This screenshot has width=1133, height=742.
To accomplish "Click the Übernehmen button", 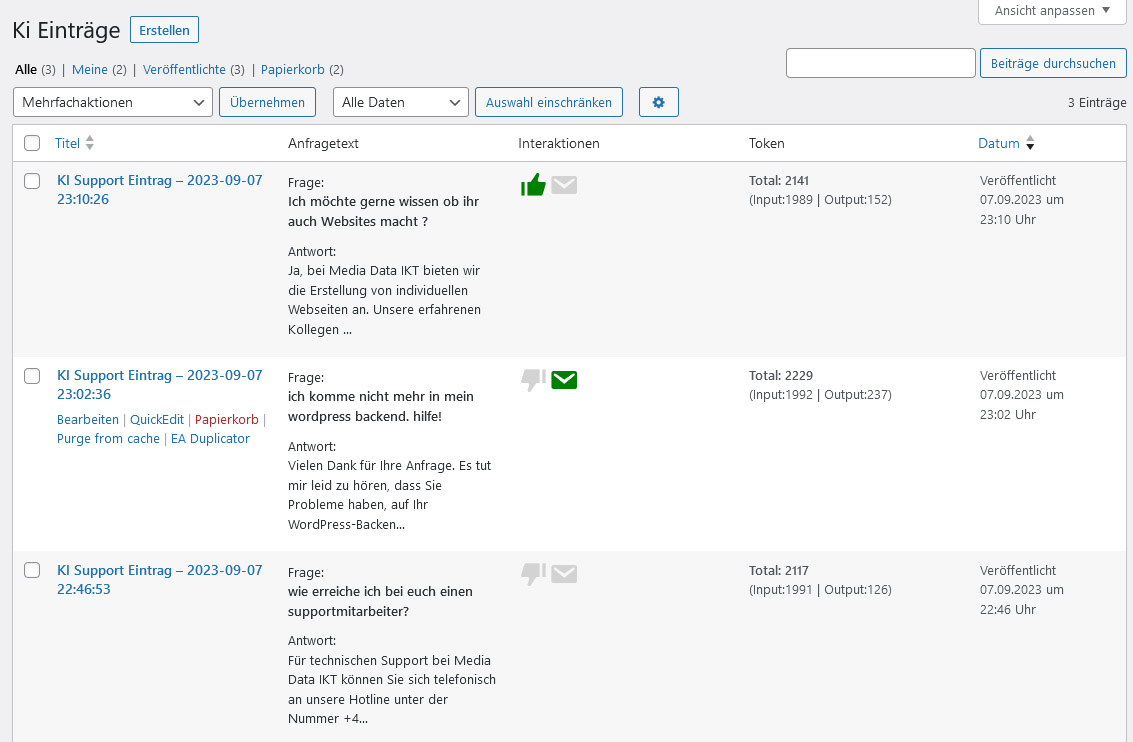I will tap(267, 103).
